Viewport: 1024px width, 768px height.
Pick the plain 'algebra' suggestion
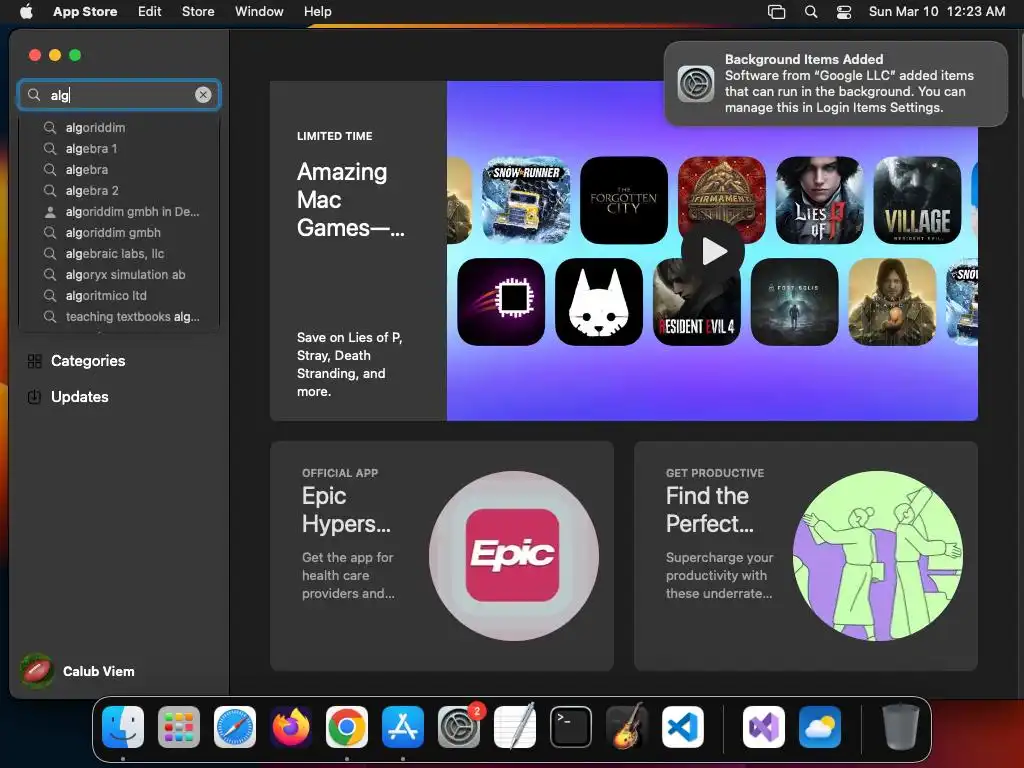[x=119, y=170]
